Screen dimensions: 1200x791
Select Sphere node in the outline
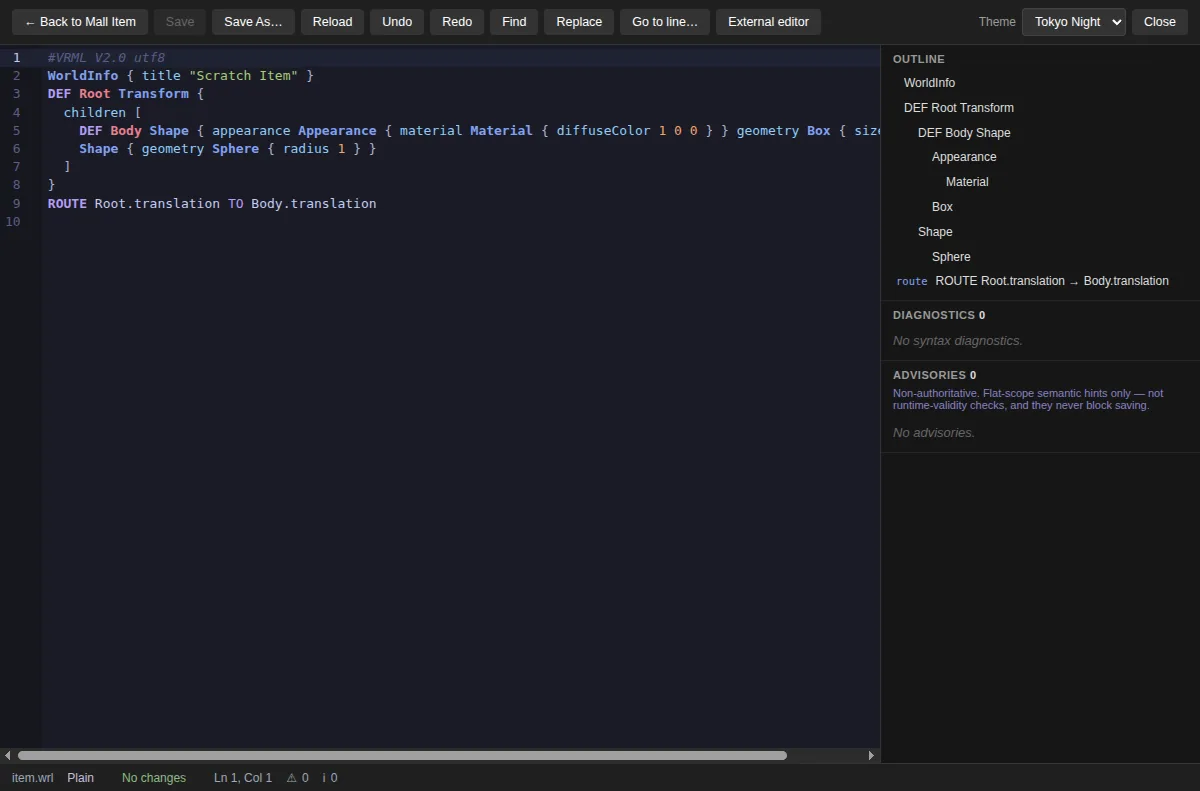pos(951,257)
